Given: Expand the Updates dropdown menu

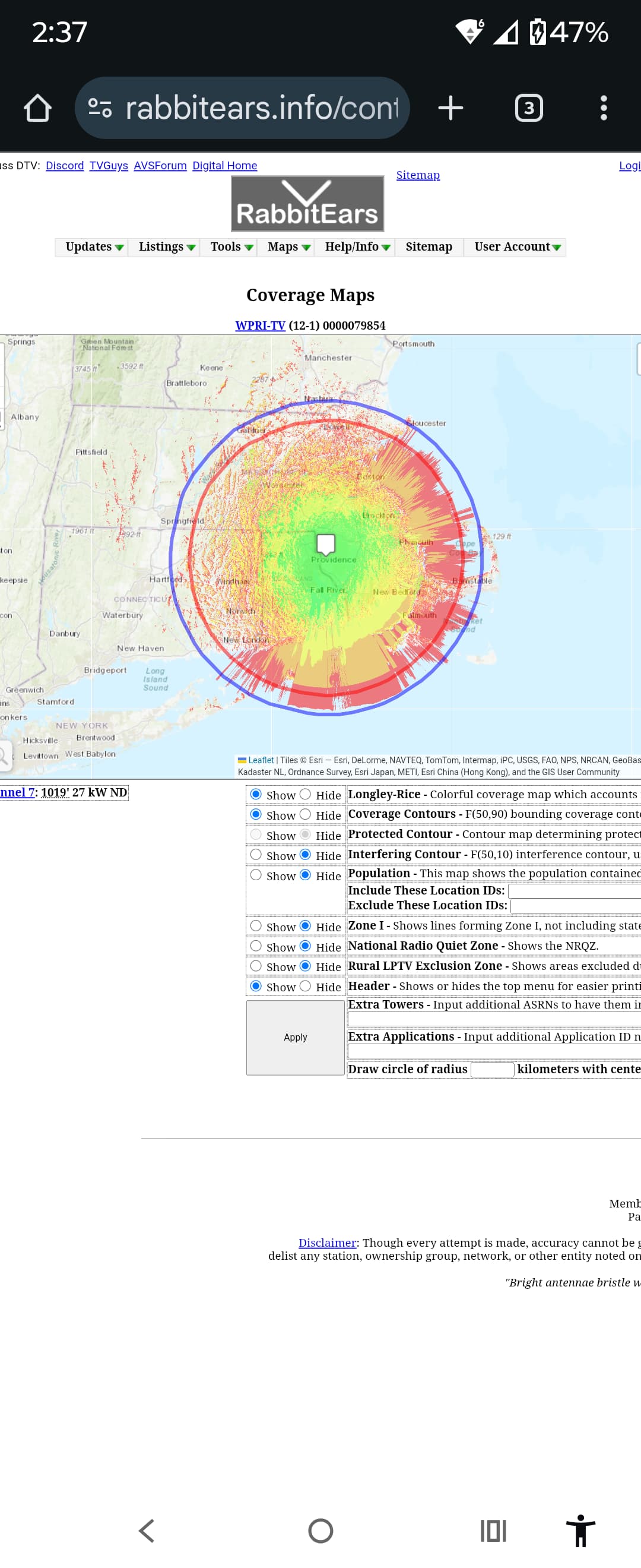Looking at the screenshot, I should pyautogui.click(x=94, y=246).
